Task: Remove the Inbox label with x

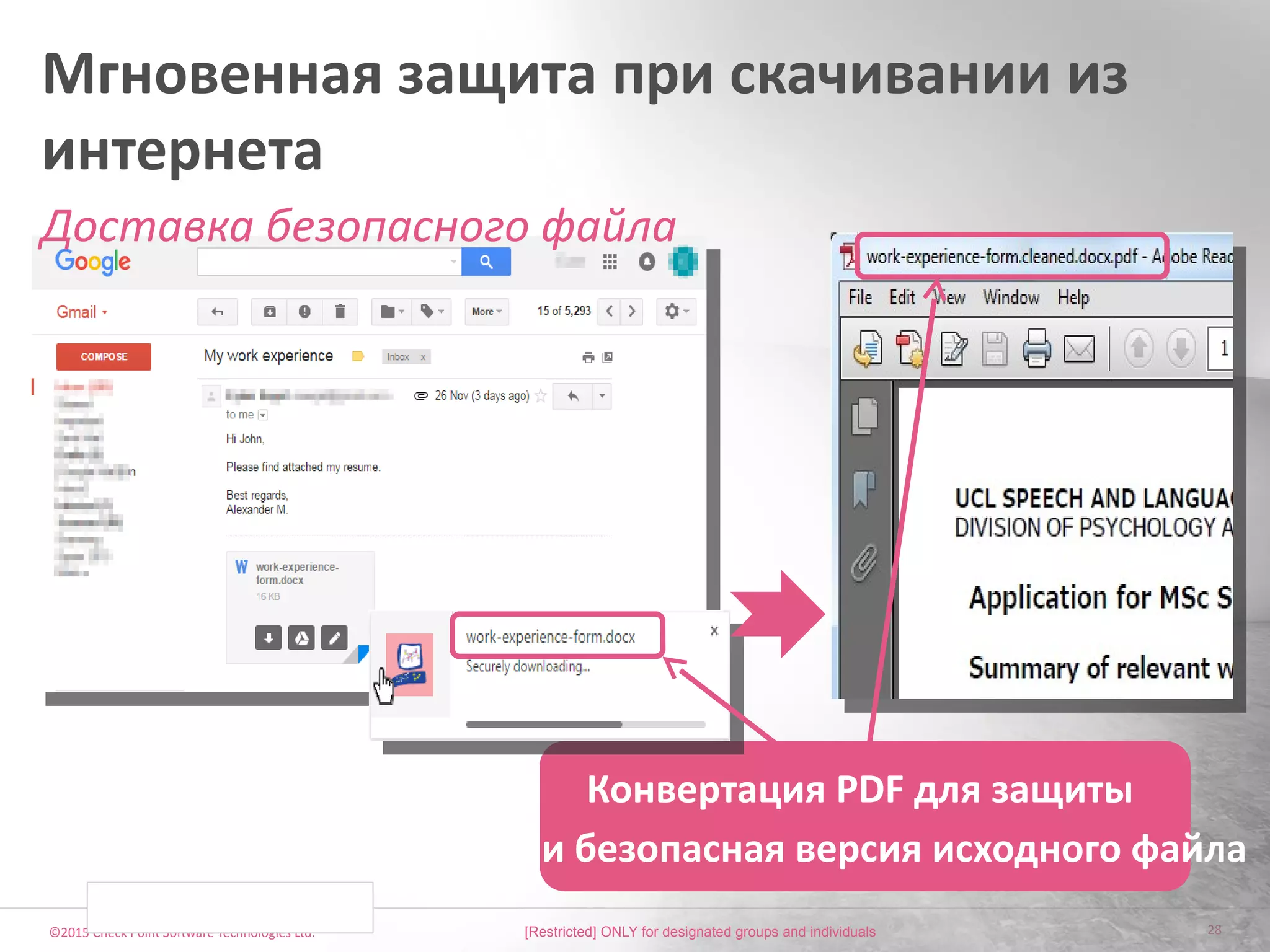Action: tap(423, 357)
